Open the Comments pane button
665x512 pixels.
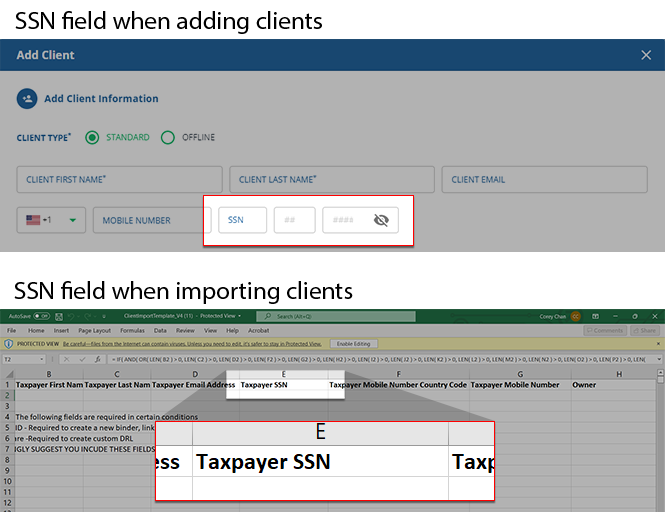pyautogui.click(x=608, y=330)
